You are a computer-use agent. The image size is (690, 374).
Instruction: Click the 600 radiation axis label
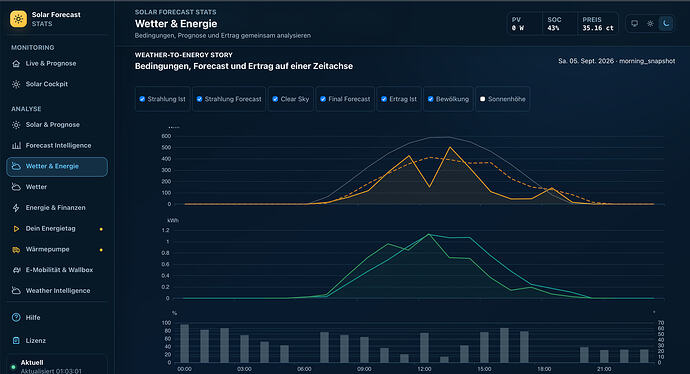pyautogui.click(x=166, y=136)
